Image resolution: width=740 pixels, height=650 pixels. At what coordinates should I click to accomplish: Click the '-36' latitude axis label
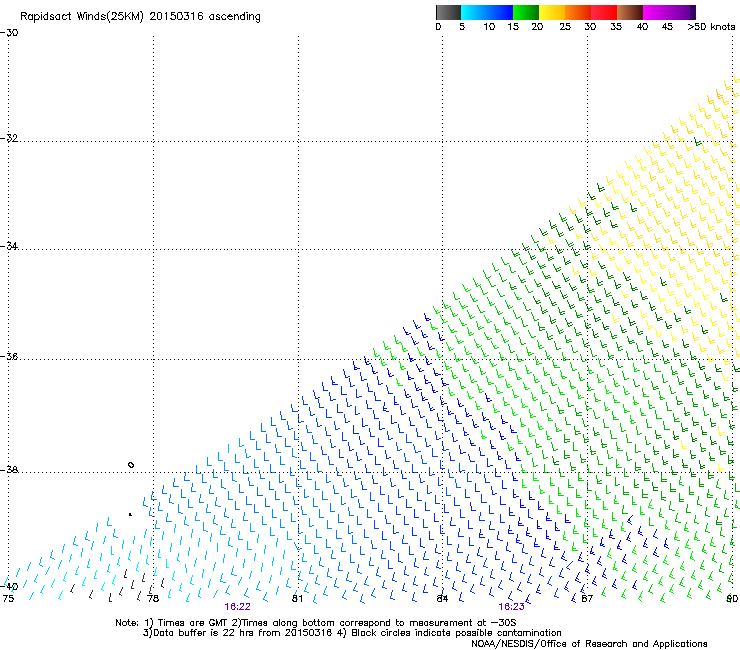[x=10, y=356]
